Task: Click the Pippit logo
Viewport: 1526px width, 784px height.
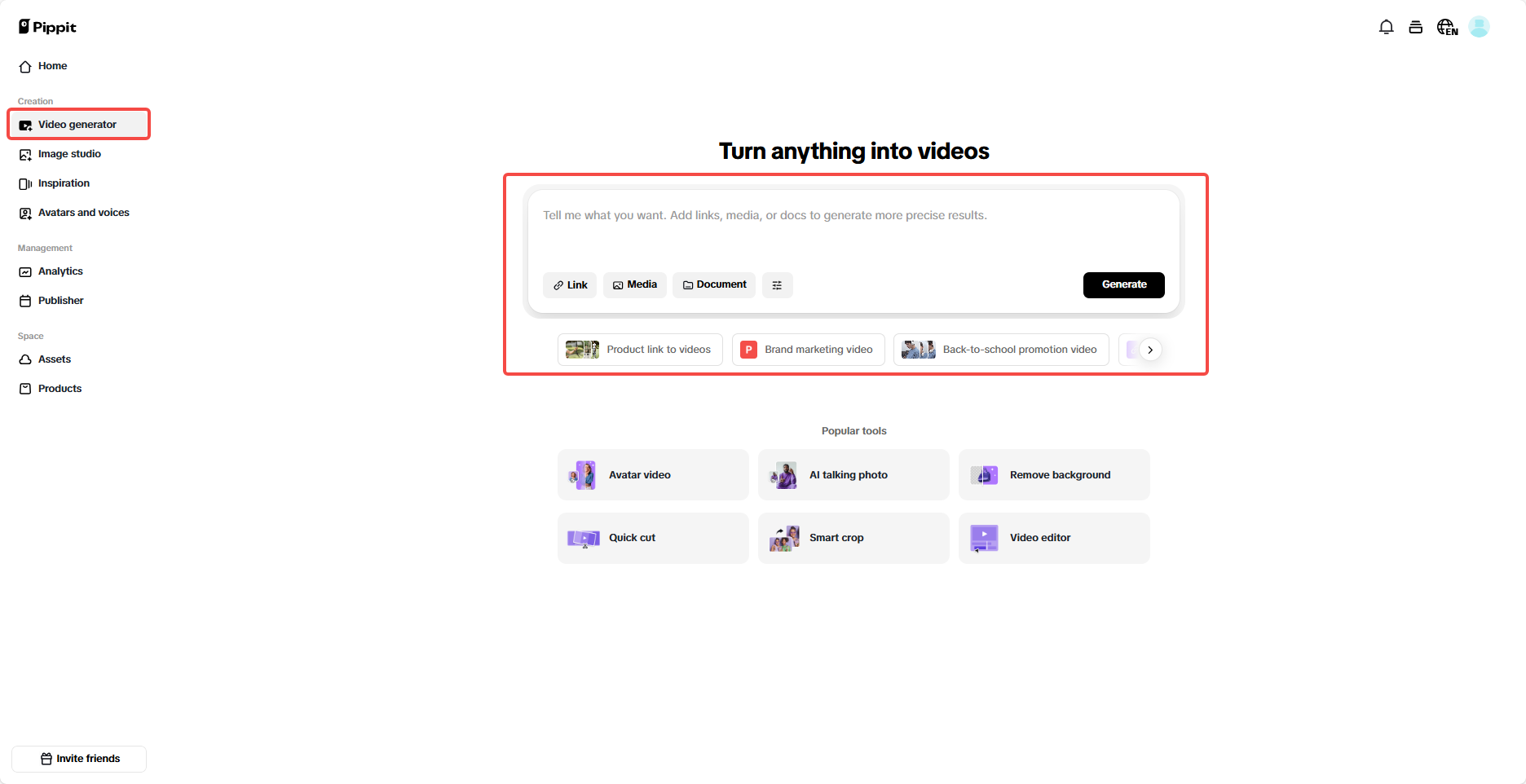Action: [x=46, y=25]
